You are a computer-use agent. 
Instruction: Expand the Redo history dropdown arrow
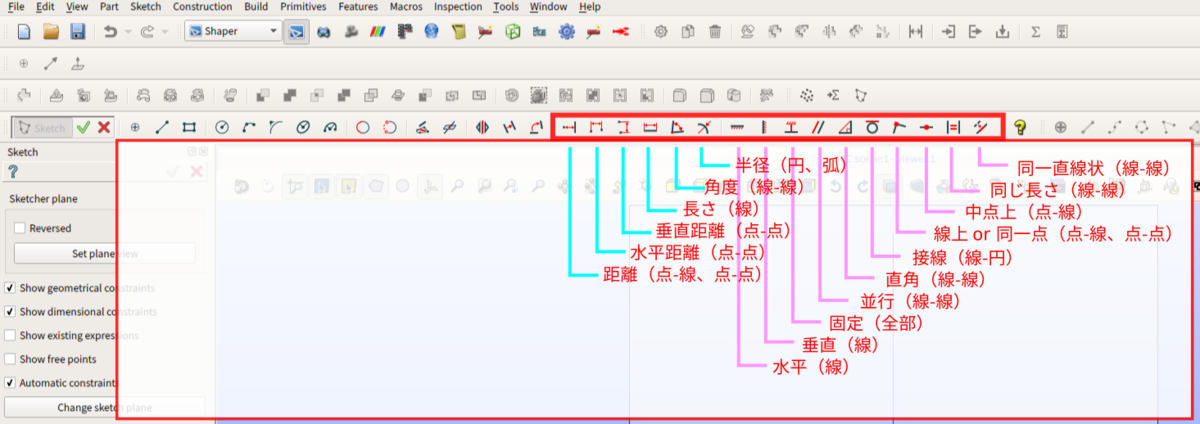(x=164, y=32)
